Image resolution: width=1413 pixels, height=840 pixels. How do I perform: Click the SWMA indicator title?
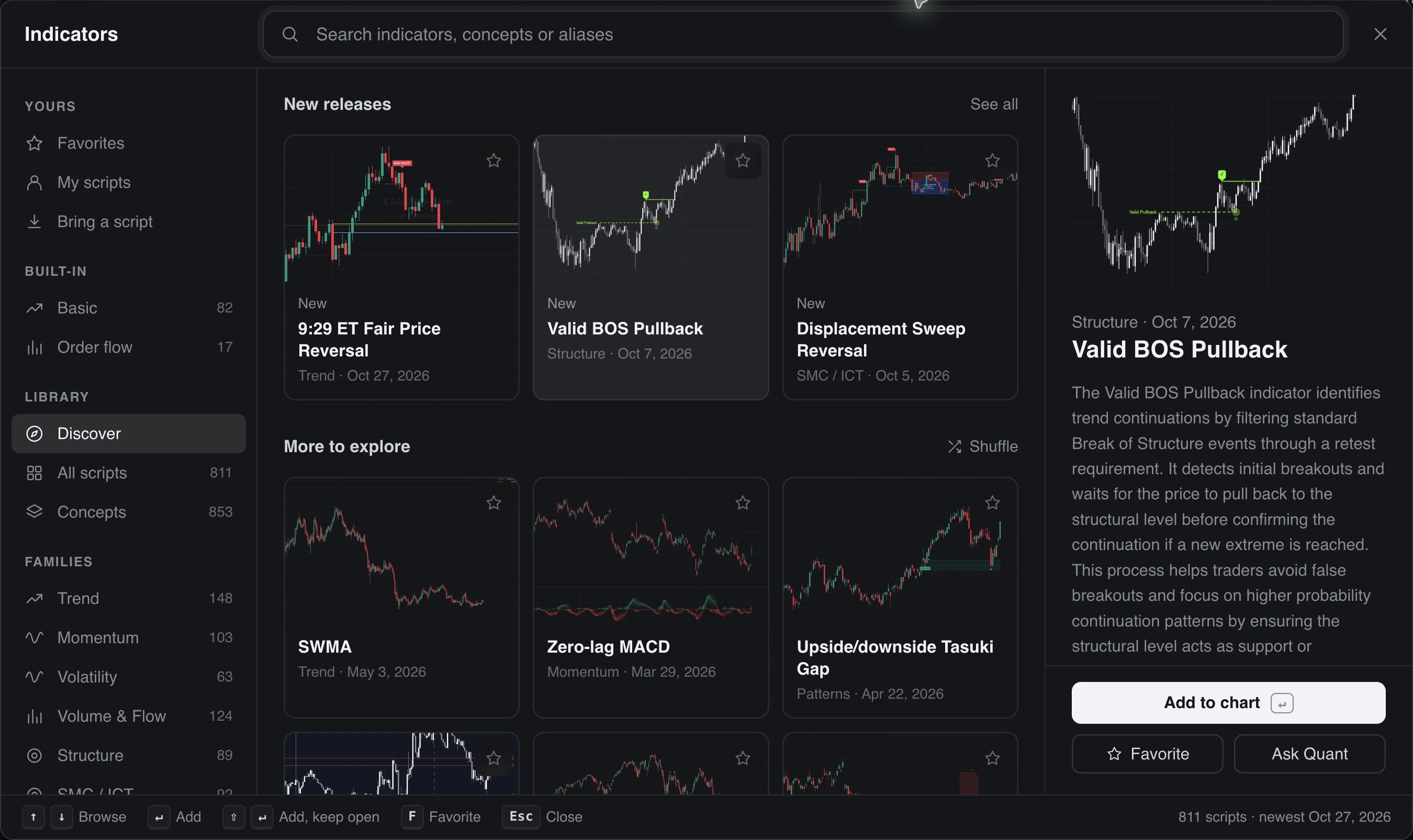tap(325, 646)
